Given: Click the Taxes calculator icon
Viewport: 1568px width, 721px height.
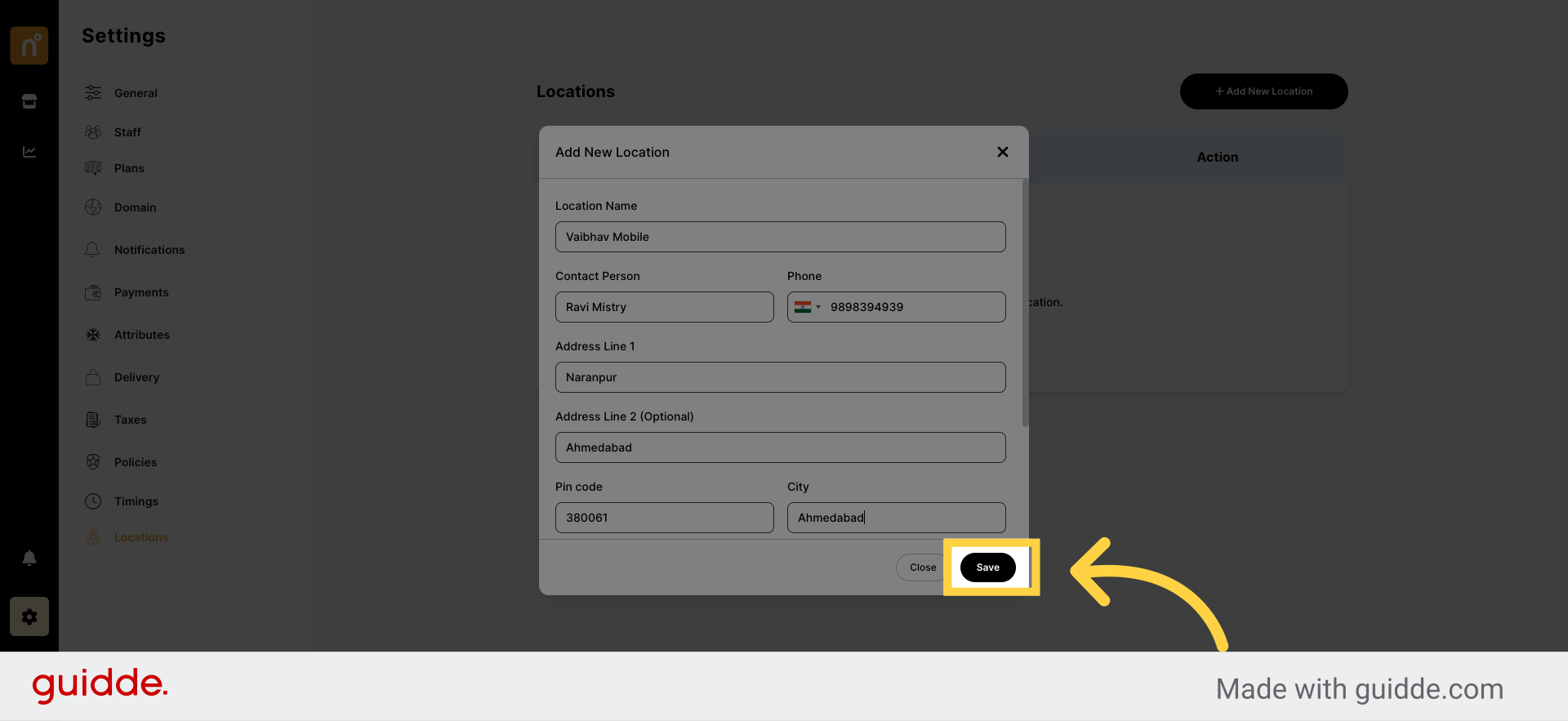Looking at the screenshot, I should pyautogui.click(x=93, y=419).
